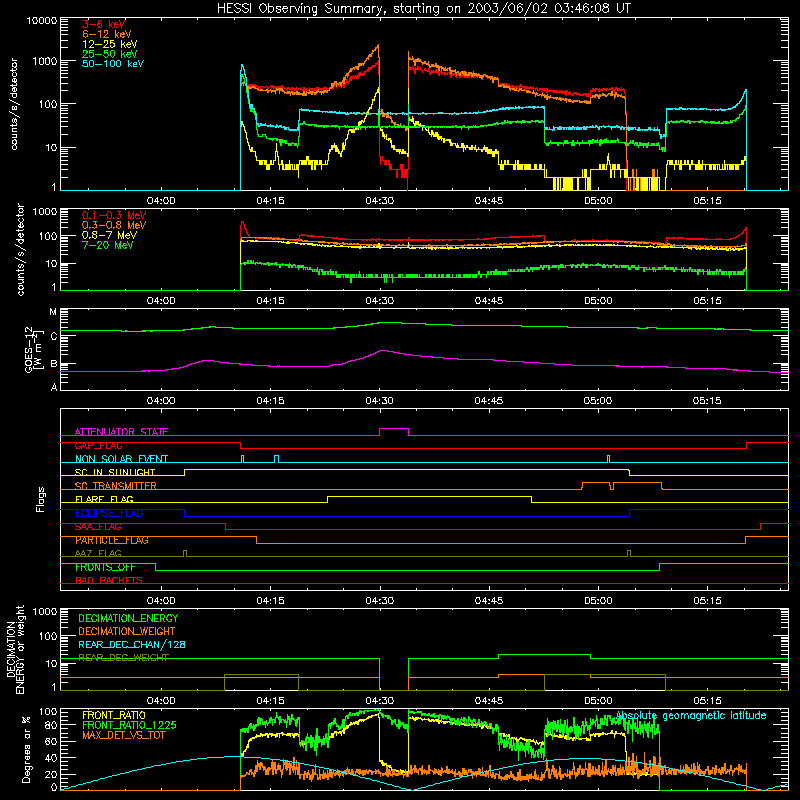
Task: Click the '7-20 MeV' legend entry
Action: tap(108, 245)
